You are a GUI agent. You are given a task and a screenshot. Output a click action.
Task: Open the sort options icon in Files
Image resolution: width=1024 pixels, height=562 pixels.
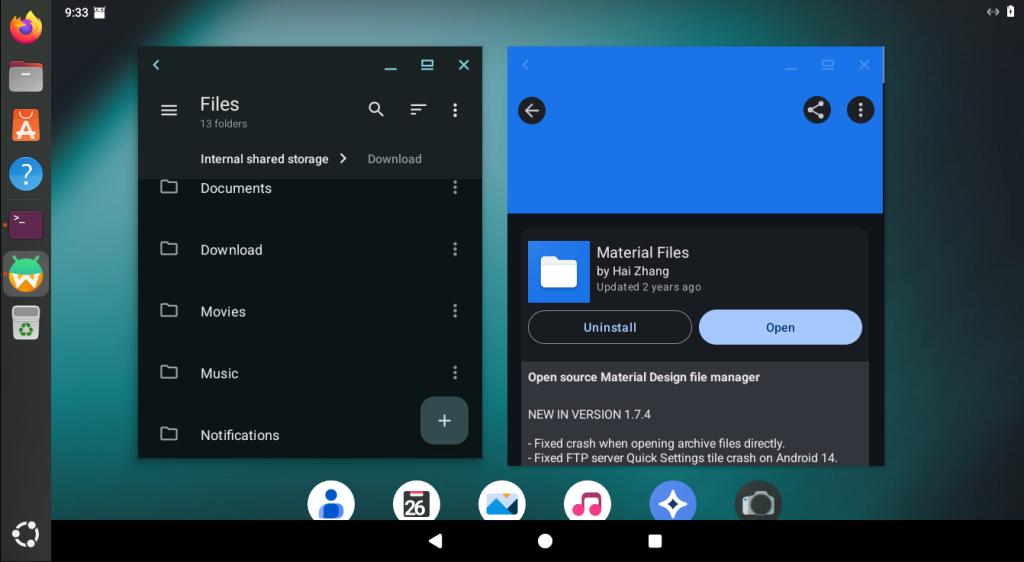[x=418, y=110]
